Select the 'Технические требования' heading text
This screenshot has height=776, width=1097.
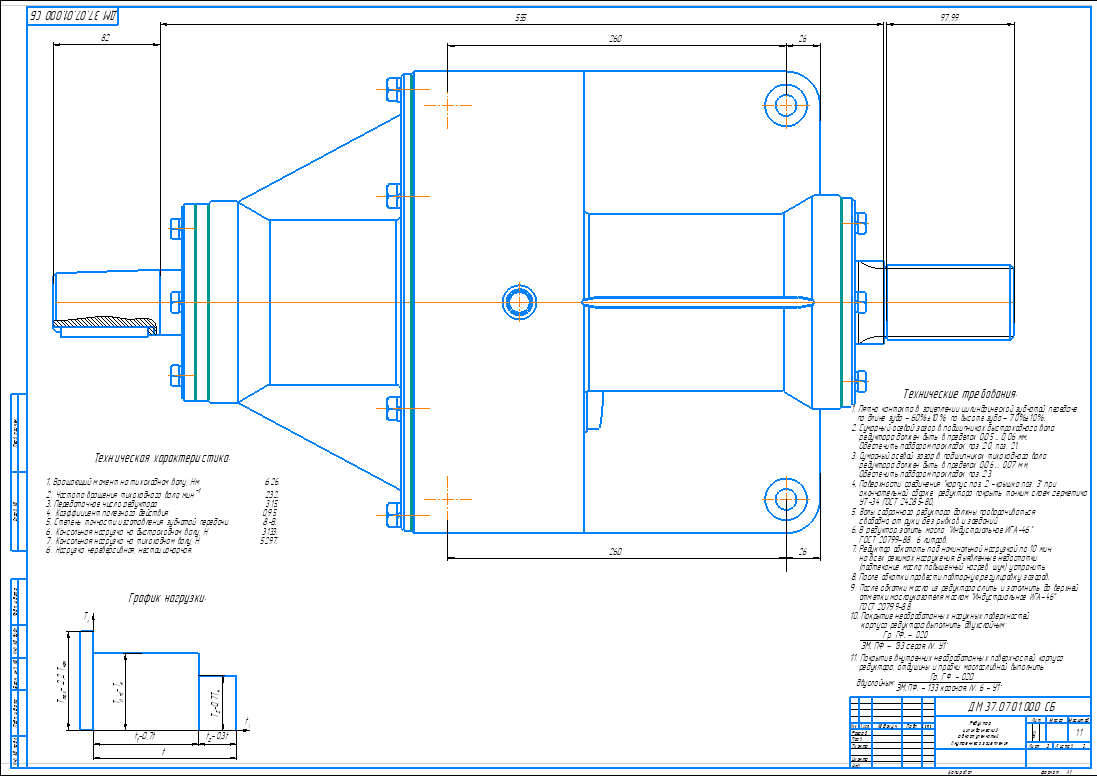click(x=959, y=395)
